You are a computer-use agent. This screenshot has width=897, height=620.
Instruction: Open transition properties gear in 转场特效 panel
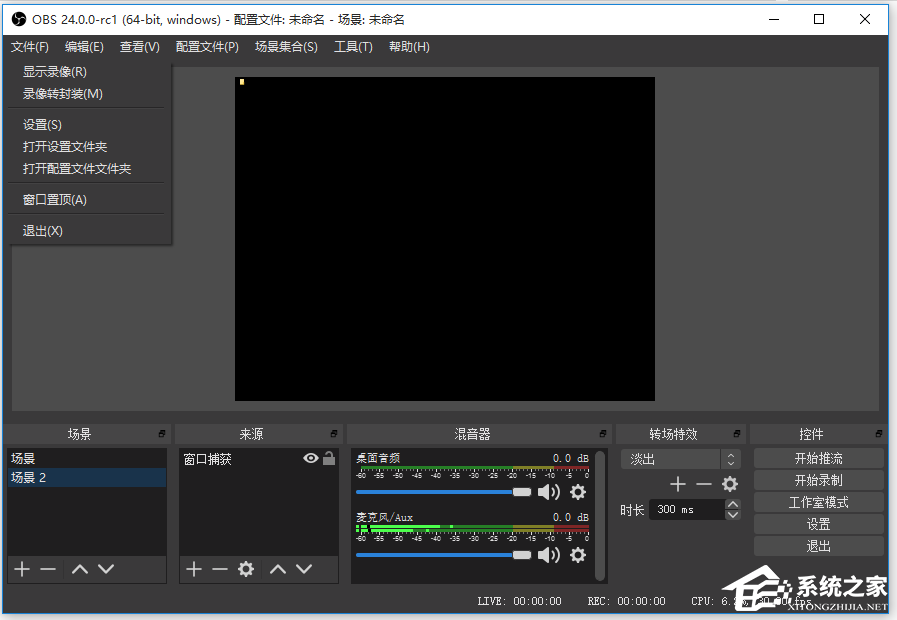(x=729, y=483)
